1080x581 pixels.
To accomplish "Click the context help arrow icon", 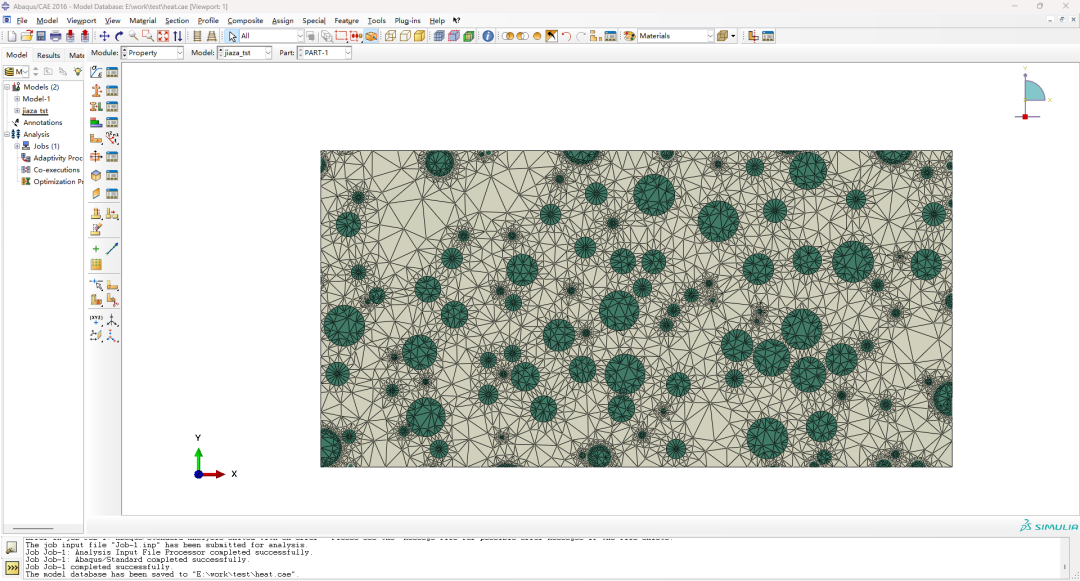I will click(456, 21).
